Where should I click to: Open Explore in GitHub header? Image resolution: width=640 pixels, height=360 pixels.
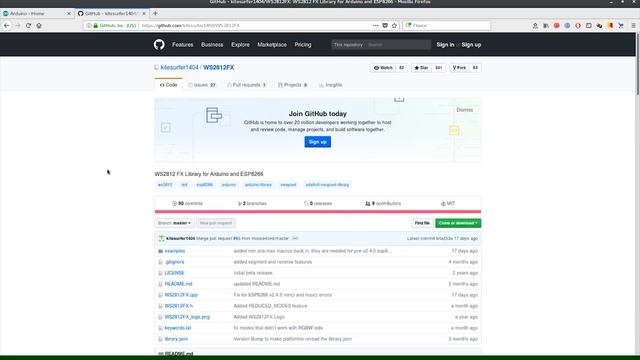click(240, 44)
